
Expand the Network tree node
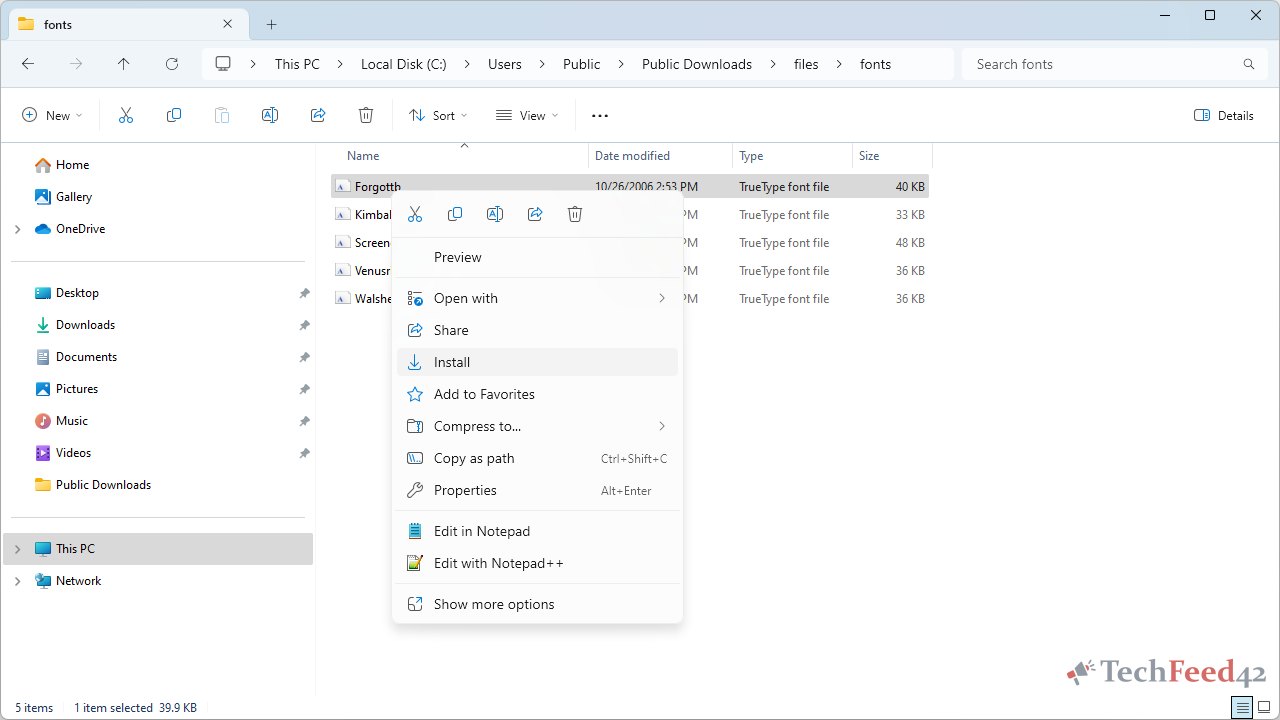tap(17, 581)
